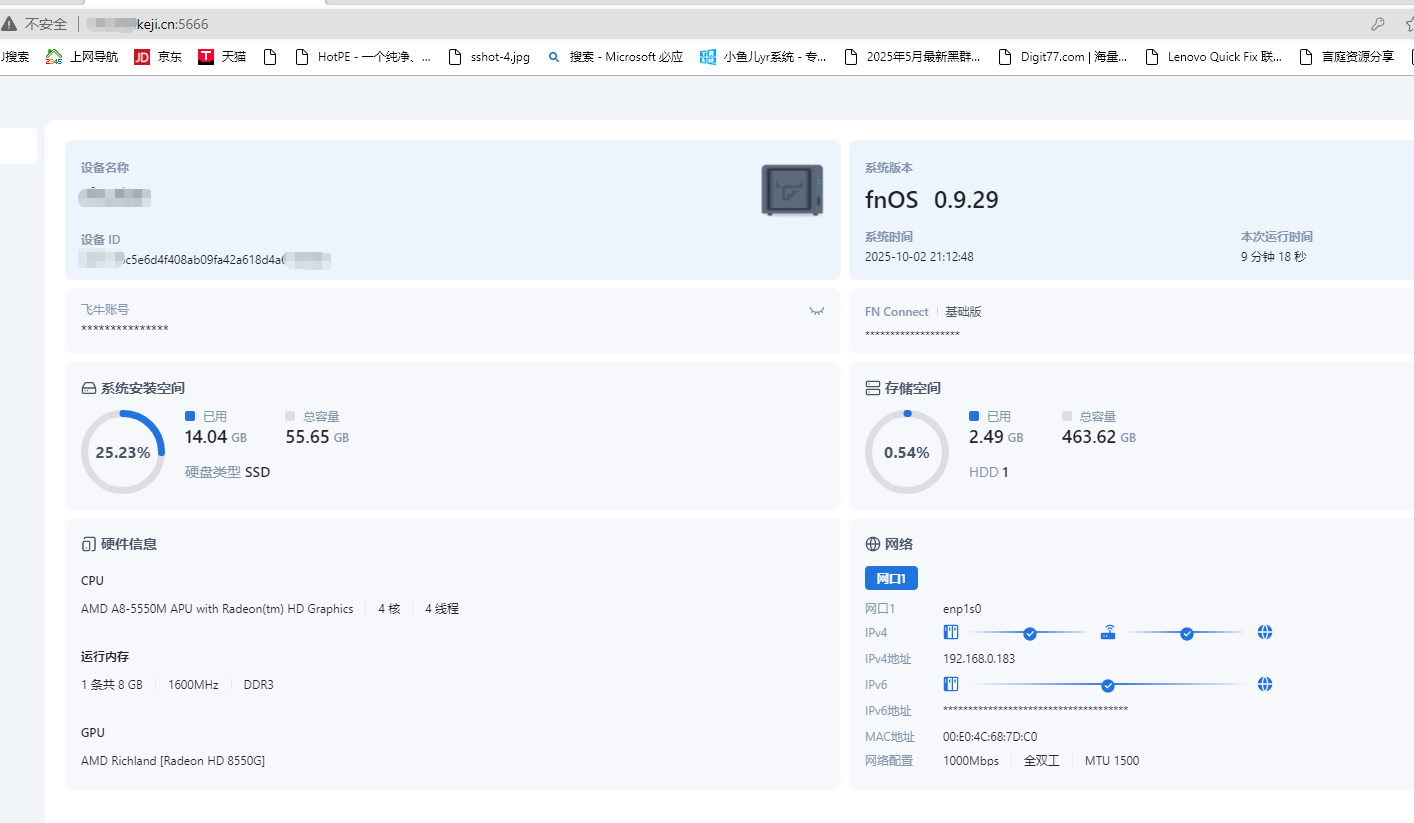Click the password key icon in address bar
Screen dimensions: 1414x823
[x=1377, y=24]
